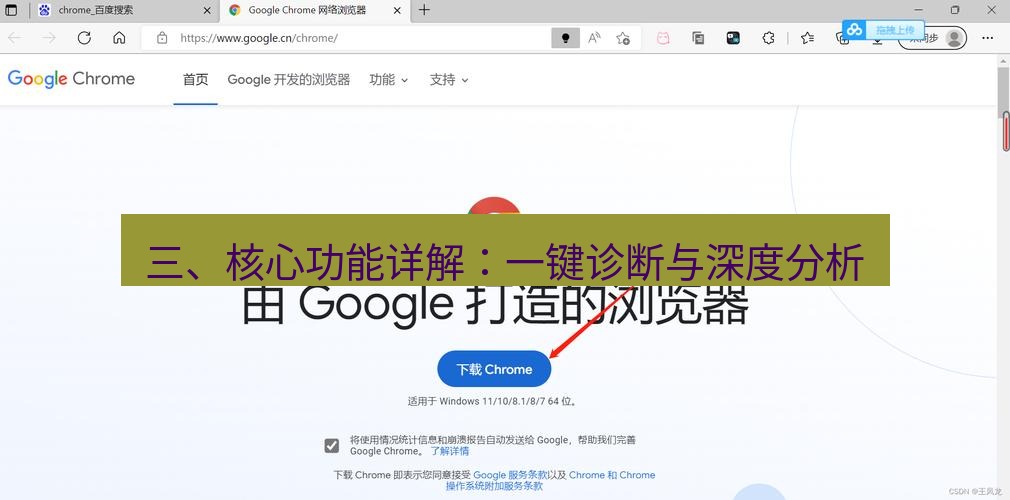Open a new browser tab

click(x=424, y=10)
